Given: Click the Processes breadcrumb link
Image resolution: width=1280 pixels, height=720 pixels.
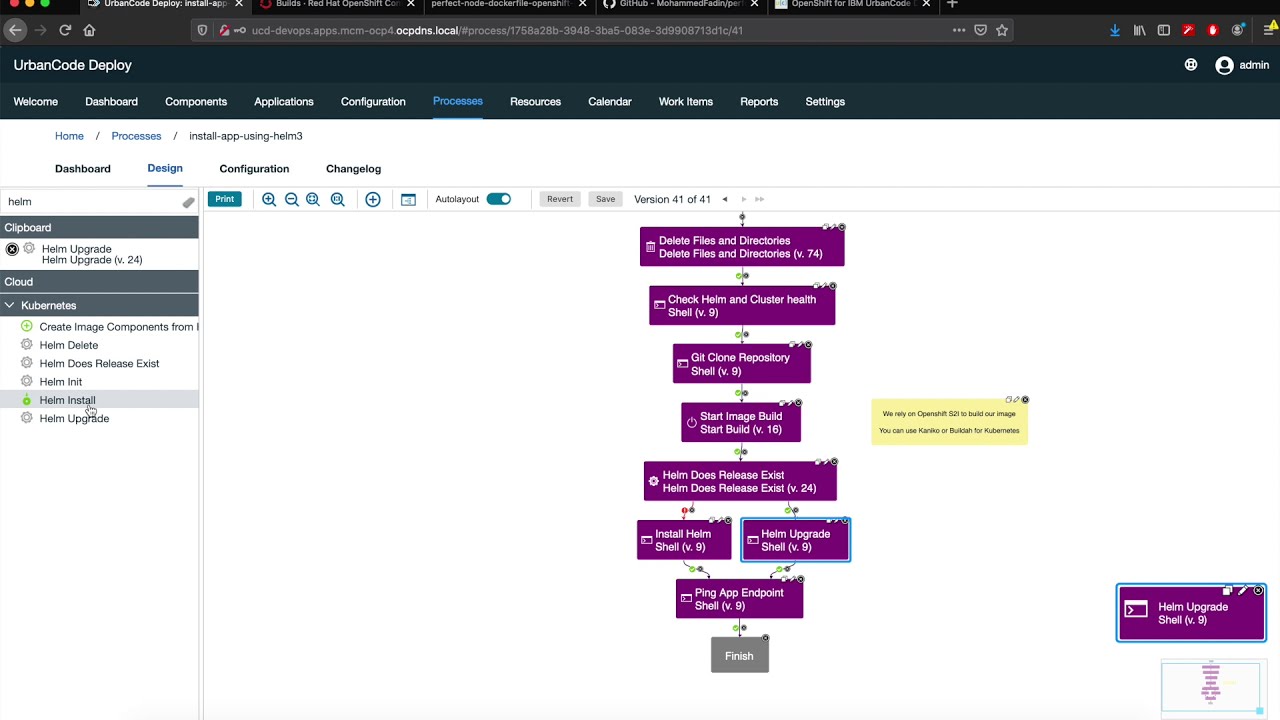Looking at the screenshot, I should (136, 136).
